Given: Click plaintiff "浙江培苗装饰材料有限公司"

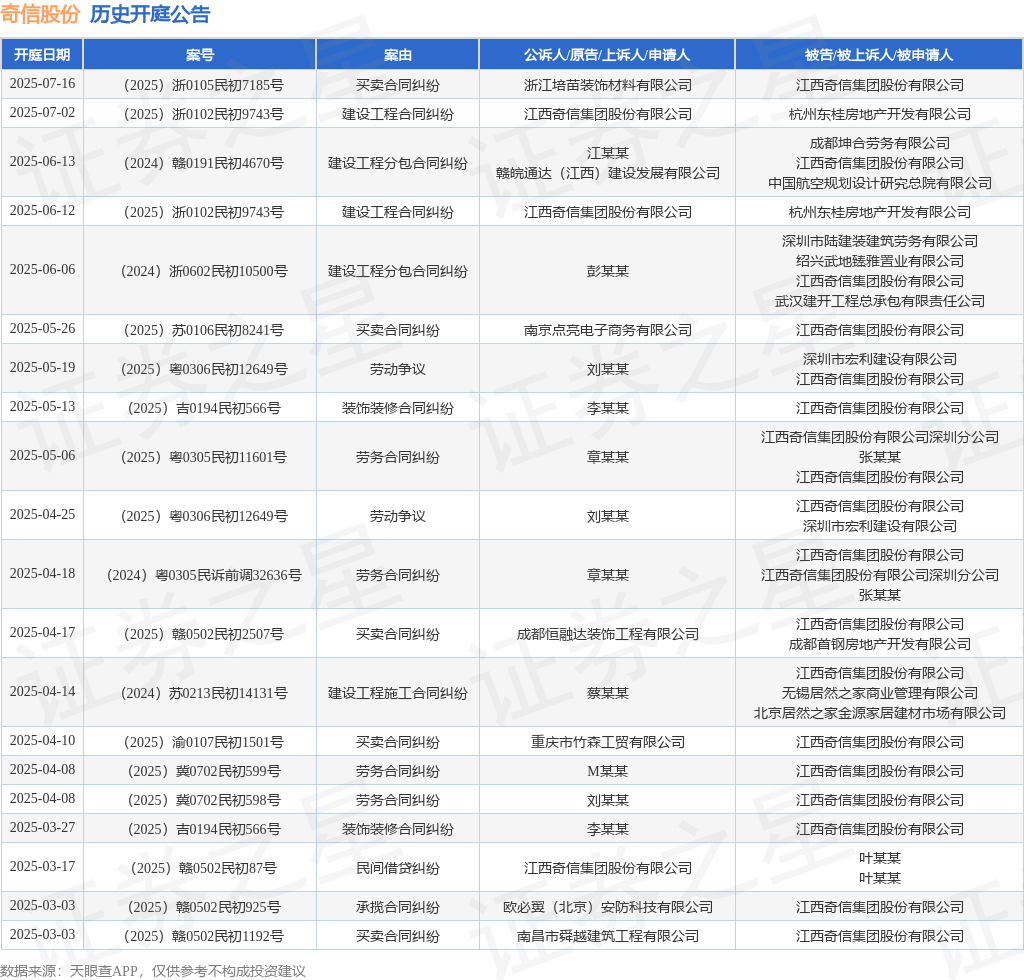Looking at the screenshot, I should coord(607,85).
